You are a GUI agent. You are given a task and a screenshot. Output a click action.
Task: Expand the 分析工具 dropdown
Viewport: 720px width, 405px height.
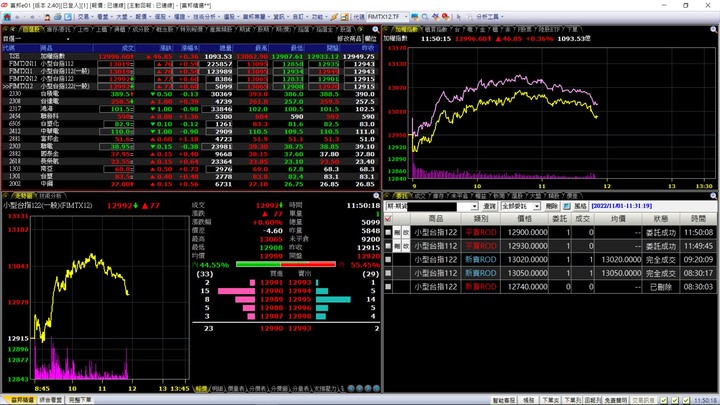pyautogui.click(x=489, y=17)
